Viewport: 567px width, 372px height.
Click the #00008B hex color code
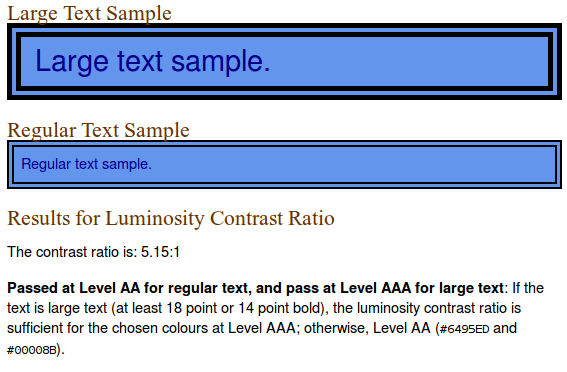tap(32, 350)
